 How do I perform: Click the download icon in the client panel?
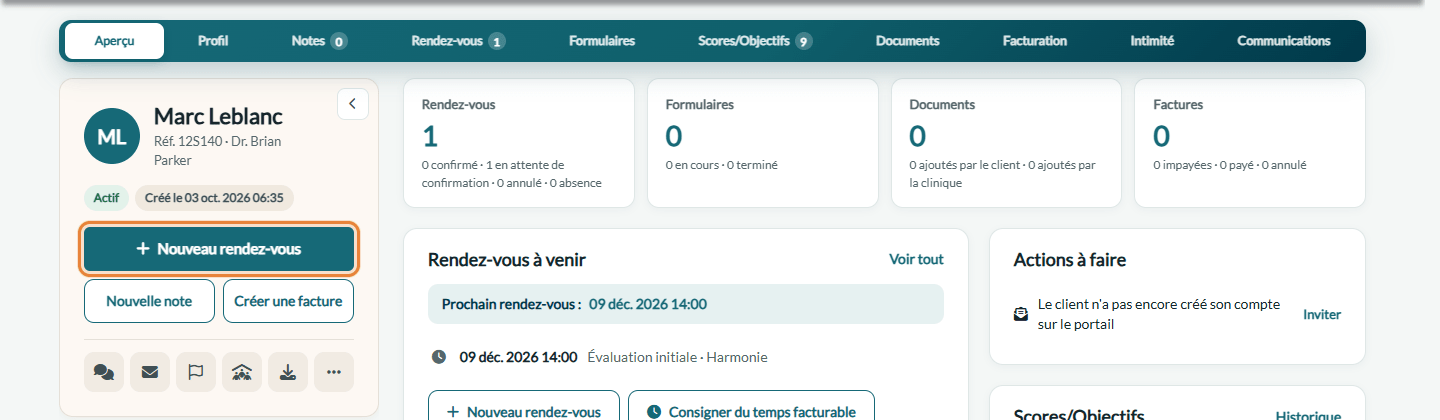(x=288, y=372)
